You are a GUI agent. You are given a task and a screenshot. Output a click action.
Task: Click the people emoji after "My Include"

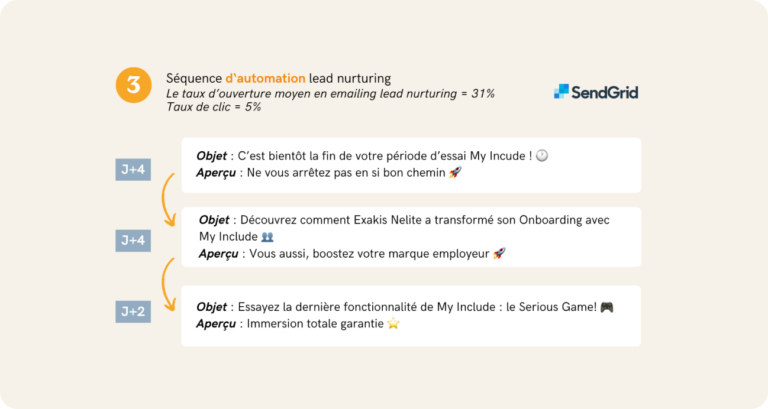(x=267, y=237)
